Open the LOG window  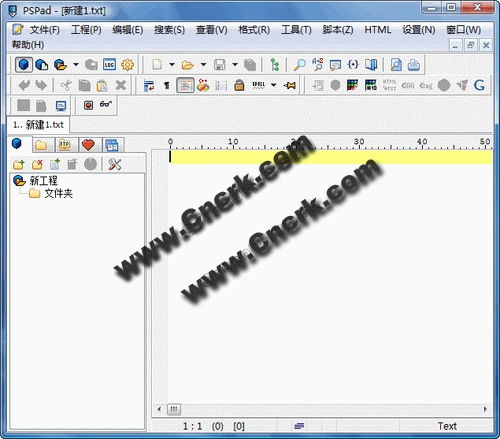click(109, 65)
